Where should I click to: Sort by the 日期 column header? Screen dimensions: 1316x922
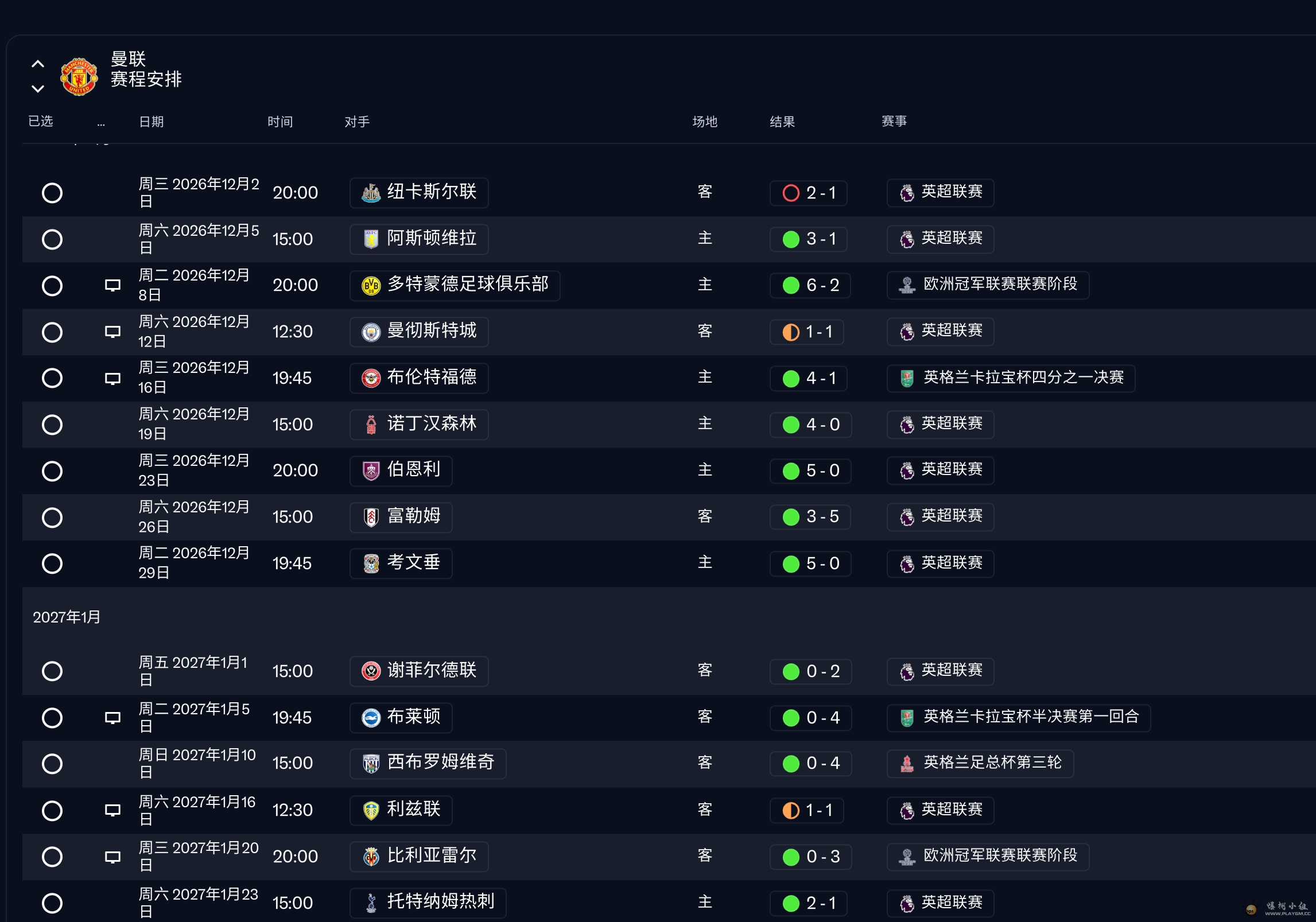(152, 122)
